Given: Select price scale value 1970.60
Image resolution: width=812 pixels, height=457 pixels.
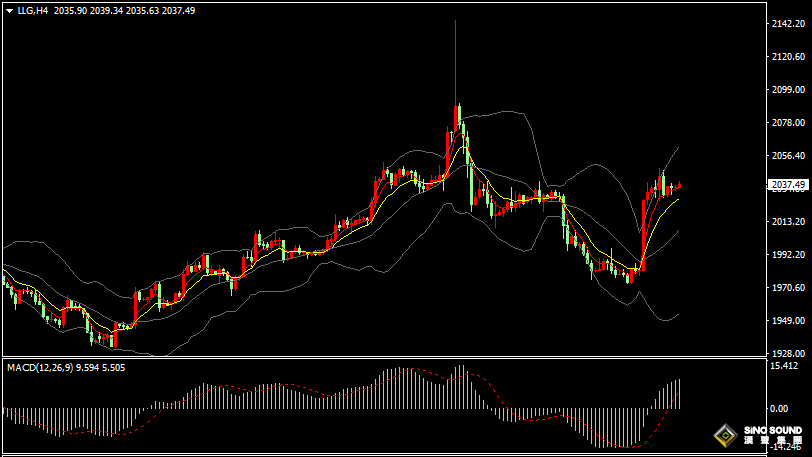Looking at the screenshot, I should tap(788, 288).
